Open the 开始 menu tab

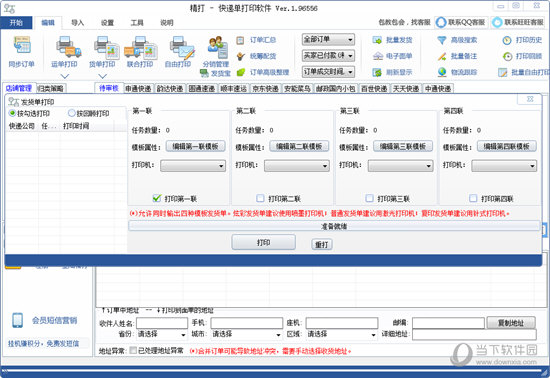16,22
